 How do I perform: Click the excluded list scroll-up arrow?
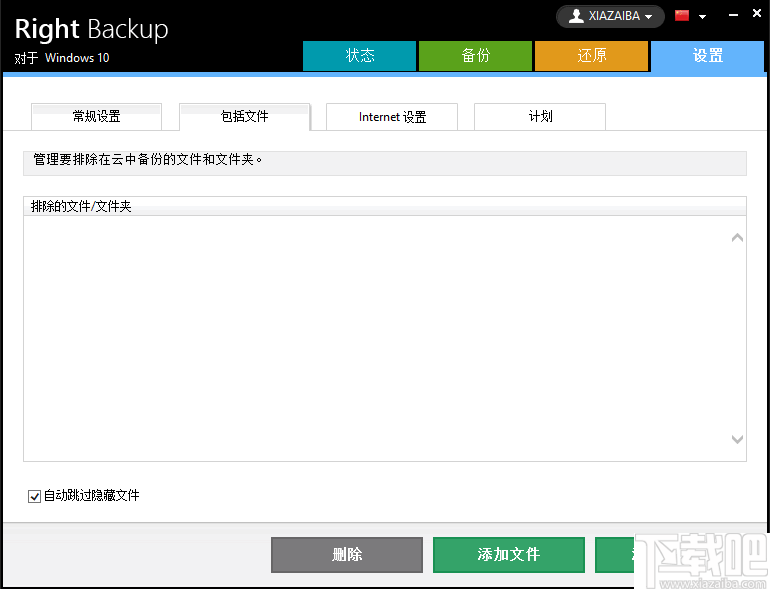737,238
